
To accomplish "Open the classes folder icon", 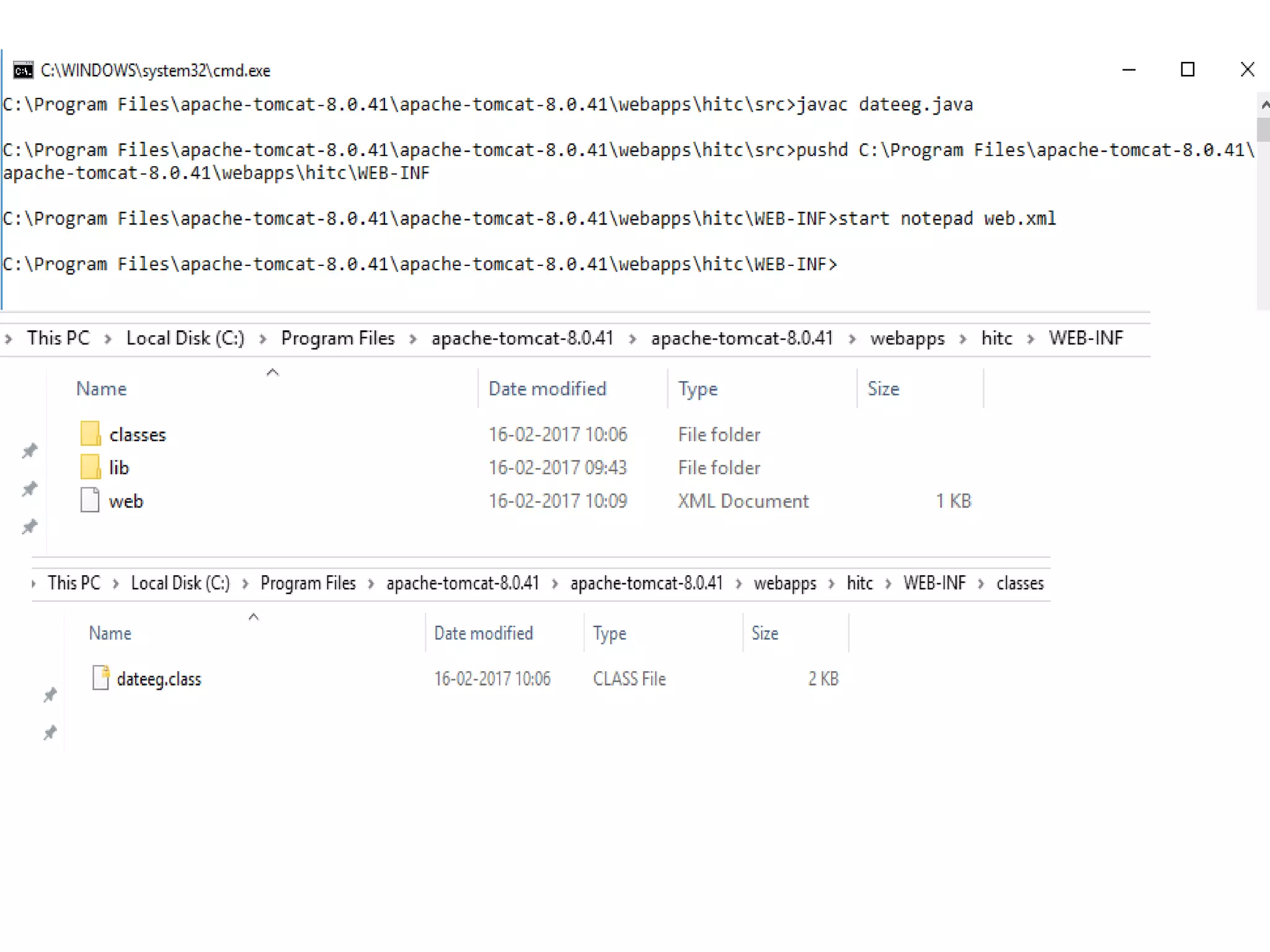I will [91, 434].
